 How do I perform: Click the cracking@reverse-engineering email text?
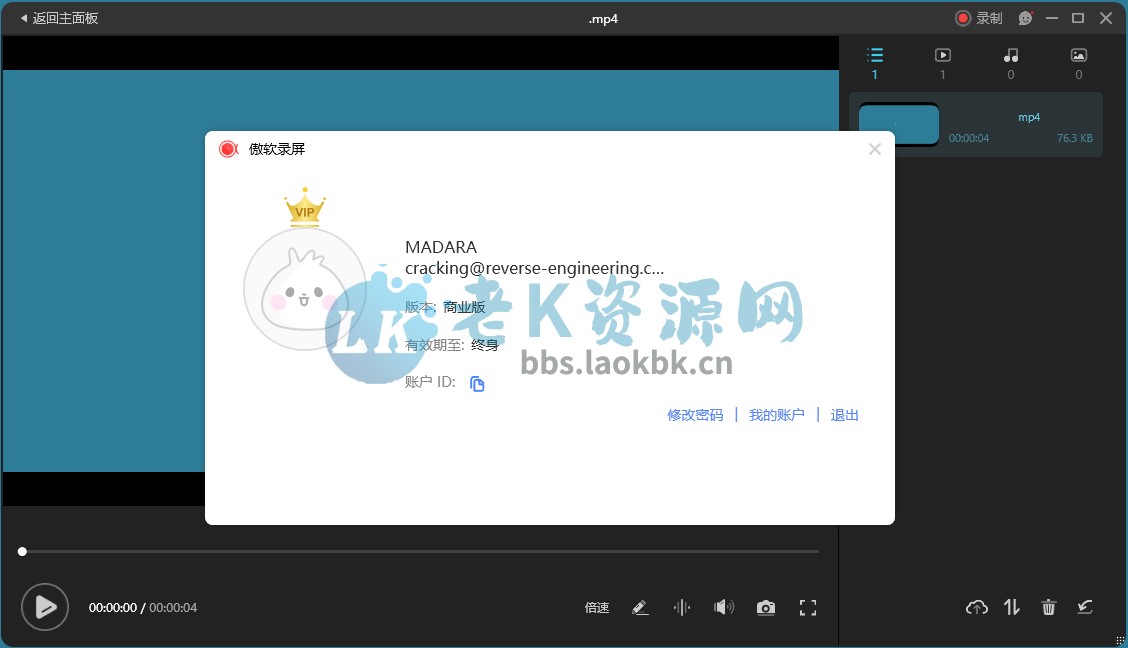[x=535, y=268]
